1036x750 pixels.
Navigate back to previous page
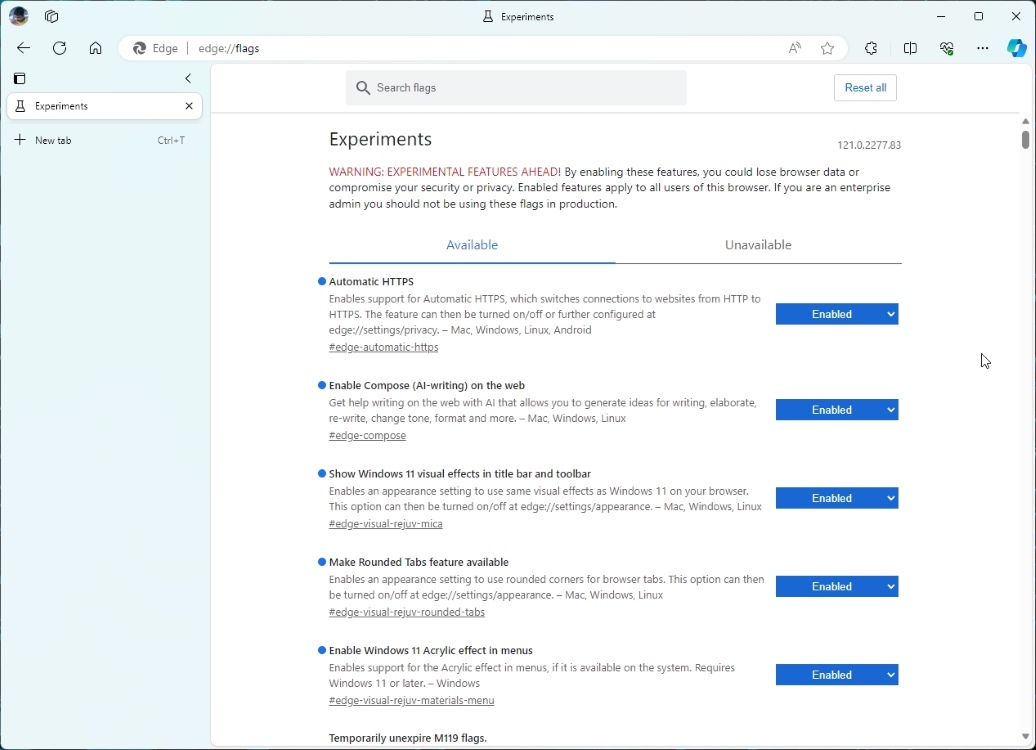[23, 48]
